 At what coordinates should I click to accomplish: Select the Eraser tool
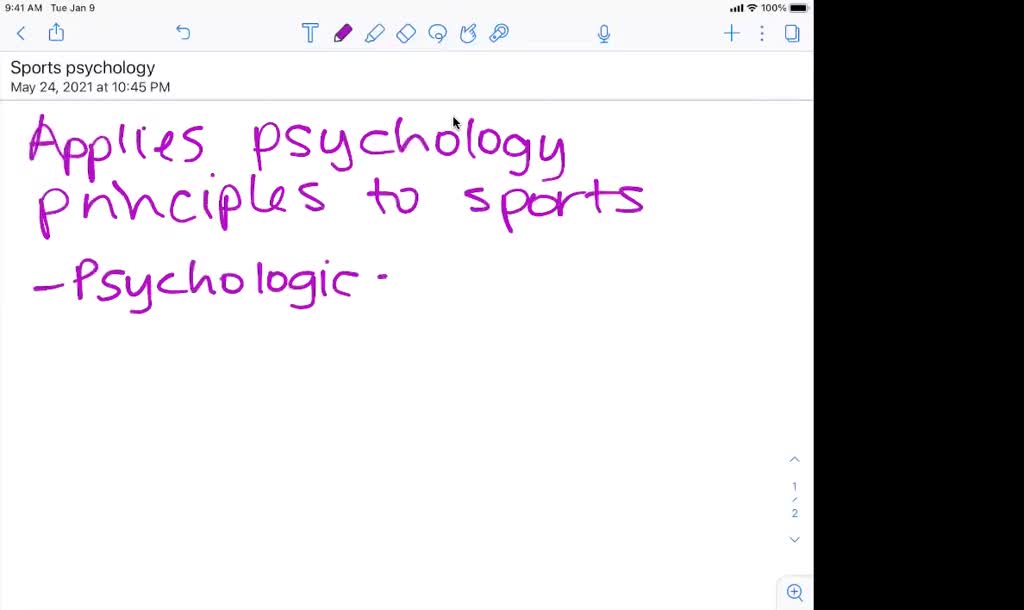(406, 33)
